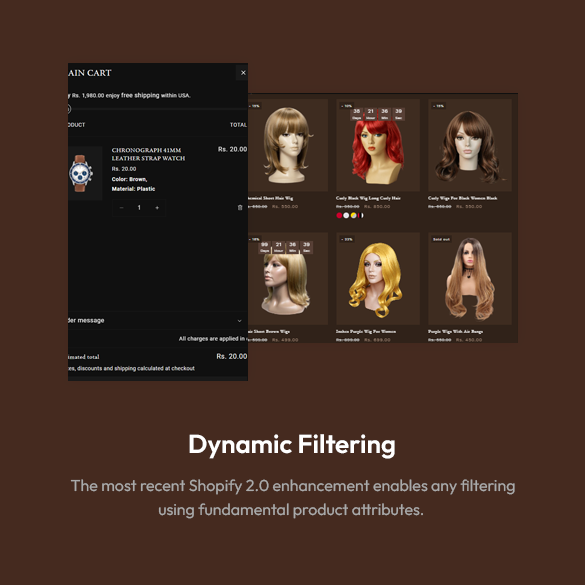Select the white color swatch under curly wig
The width and height of the screenshot is (585, 585).
click(346, 215)
